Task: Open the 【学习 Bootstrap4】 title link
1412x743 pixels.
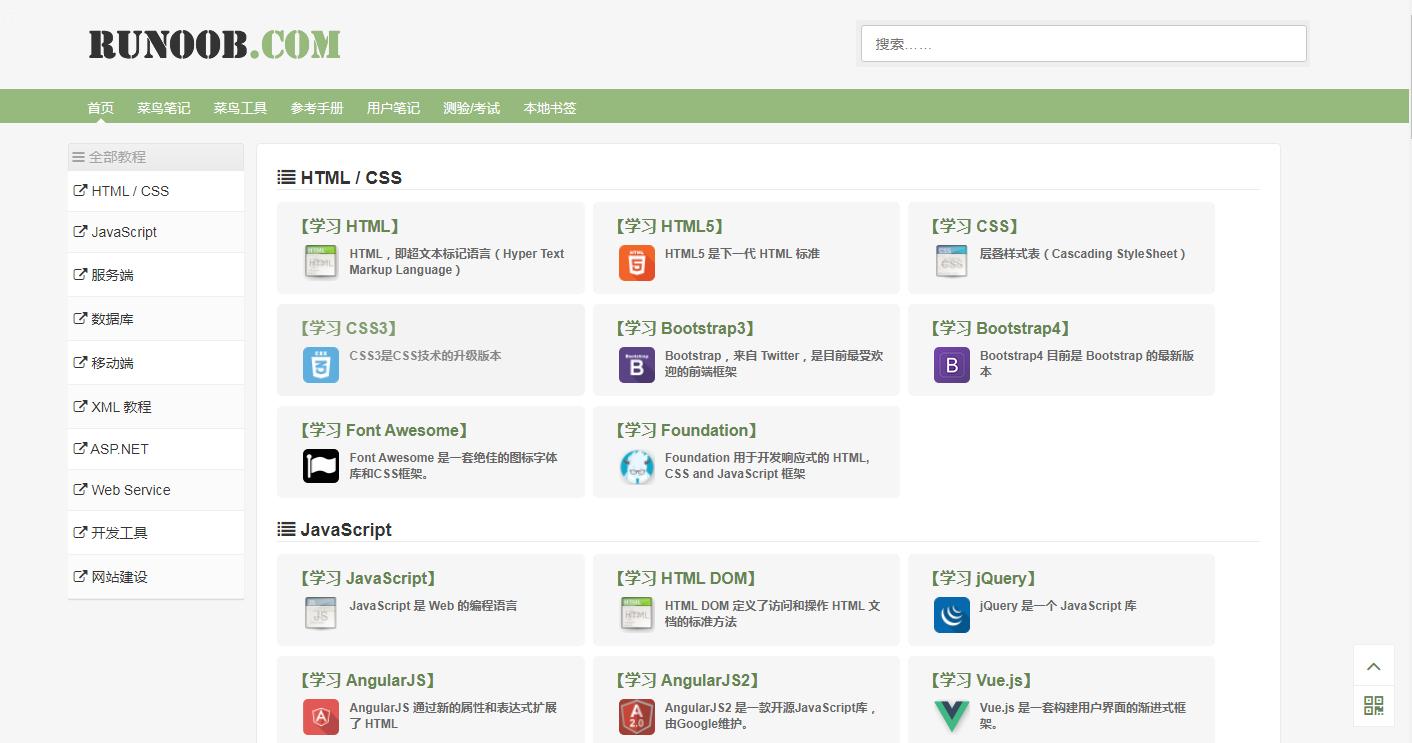Action: (1001, 329)
